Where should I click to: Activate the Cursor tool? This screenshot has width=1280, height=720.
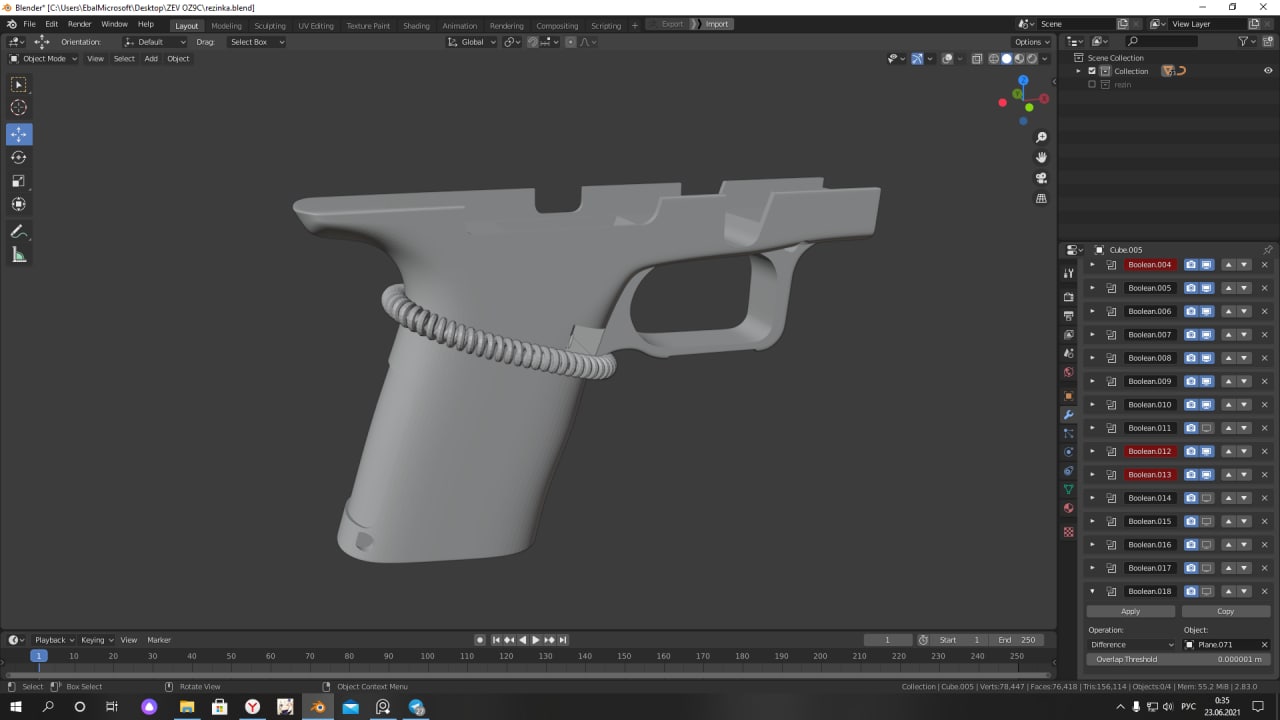click(19, 108)
